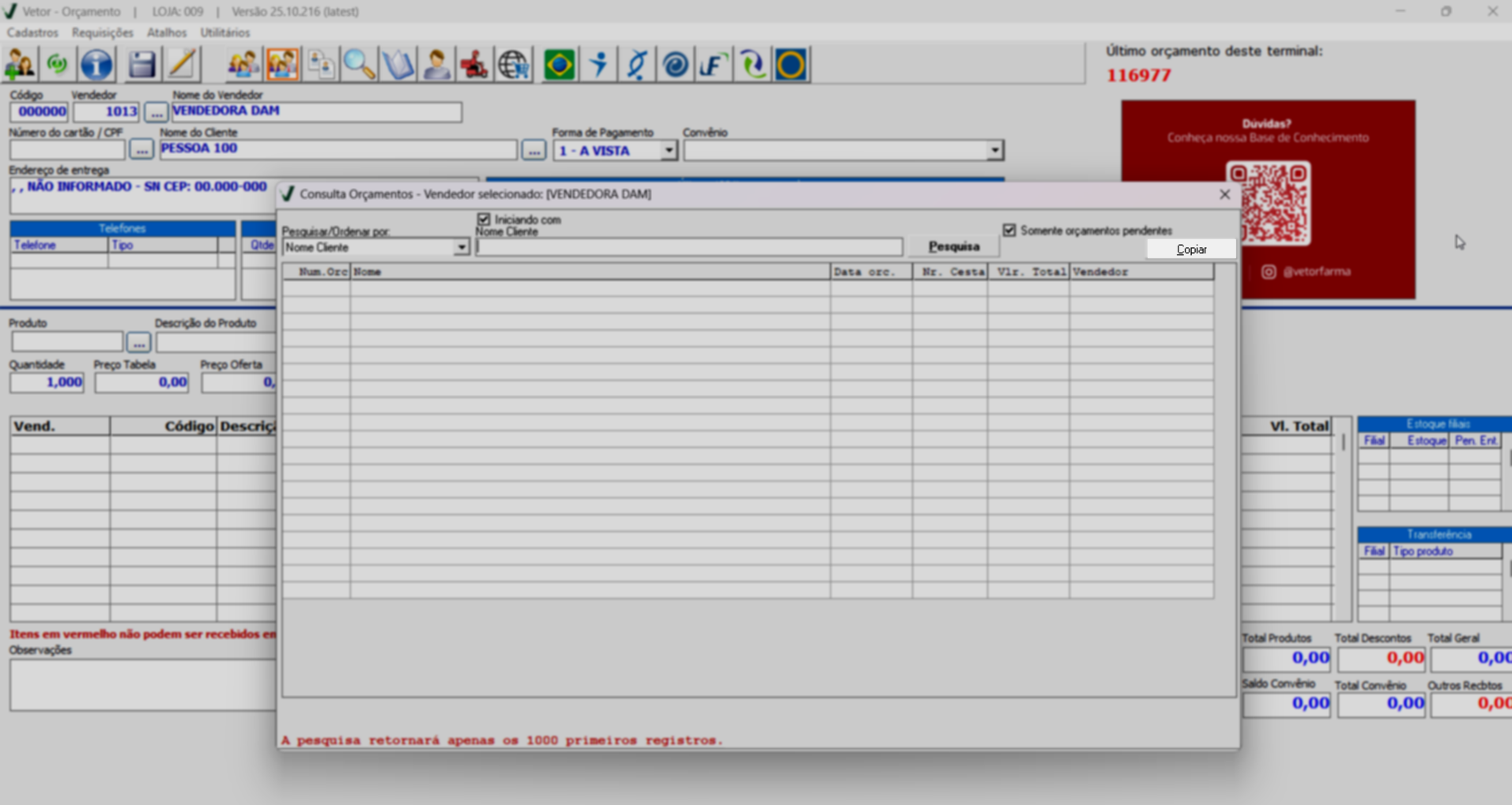Click the '...' button next to Produto field
Image resolution: width=1512 pixels, height=805 pixels.
pos(138,343)
